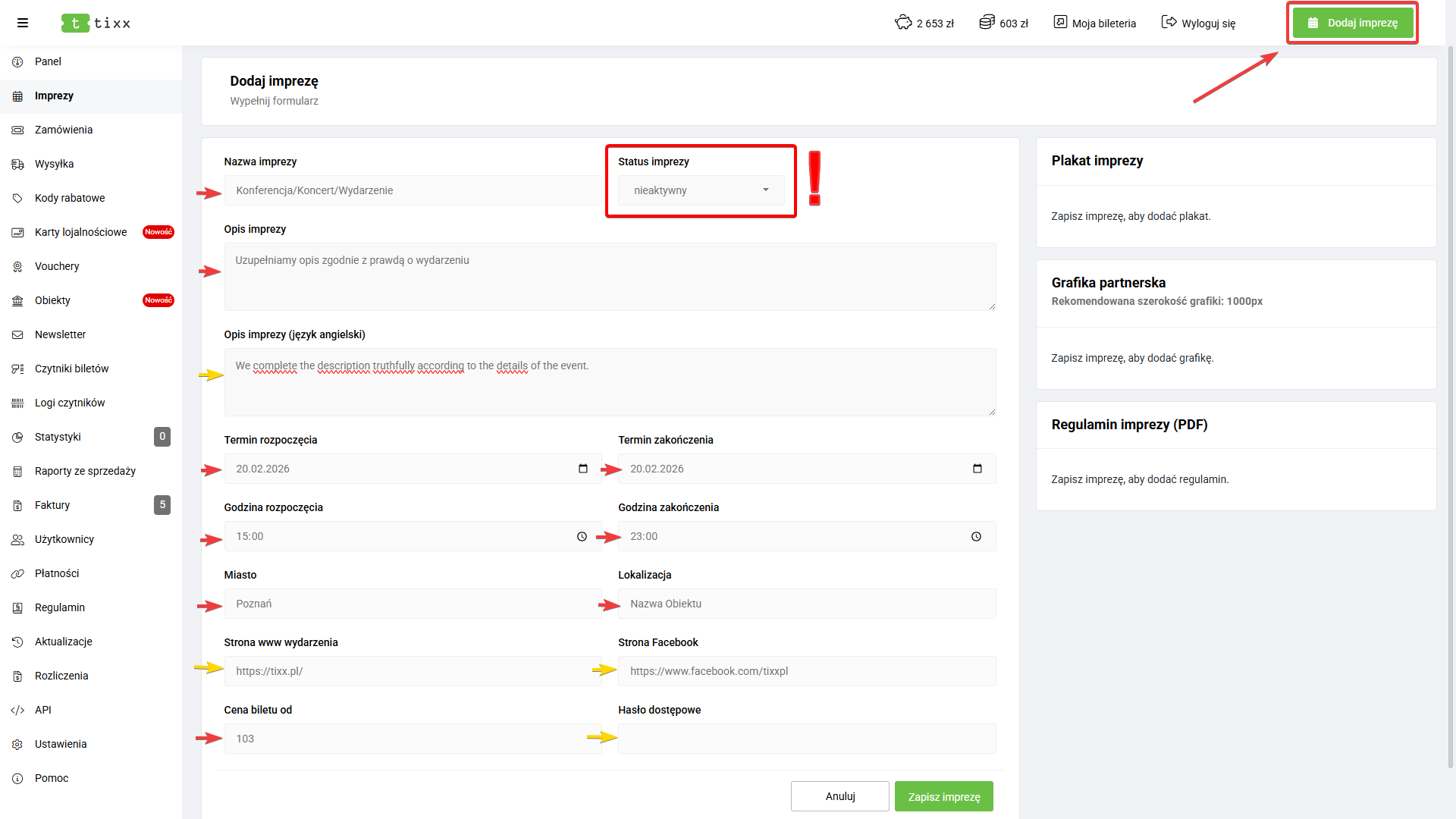
Task: Click clock icon in Godzina zakończenia
Action: click(x=976, y=536)
